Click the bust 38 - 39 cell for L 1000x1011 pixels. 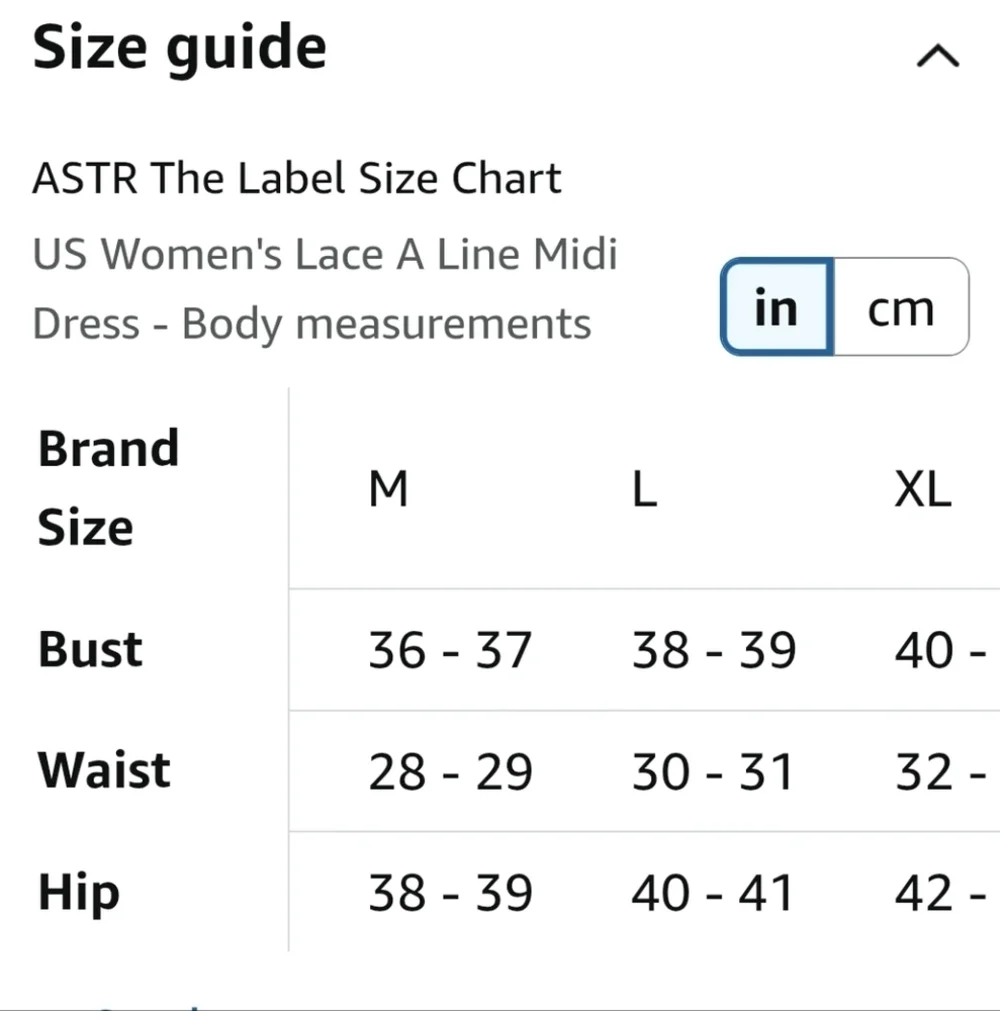tap(713, 651)
